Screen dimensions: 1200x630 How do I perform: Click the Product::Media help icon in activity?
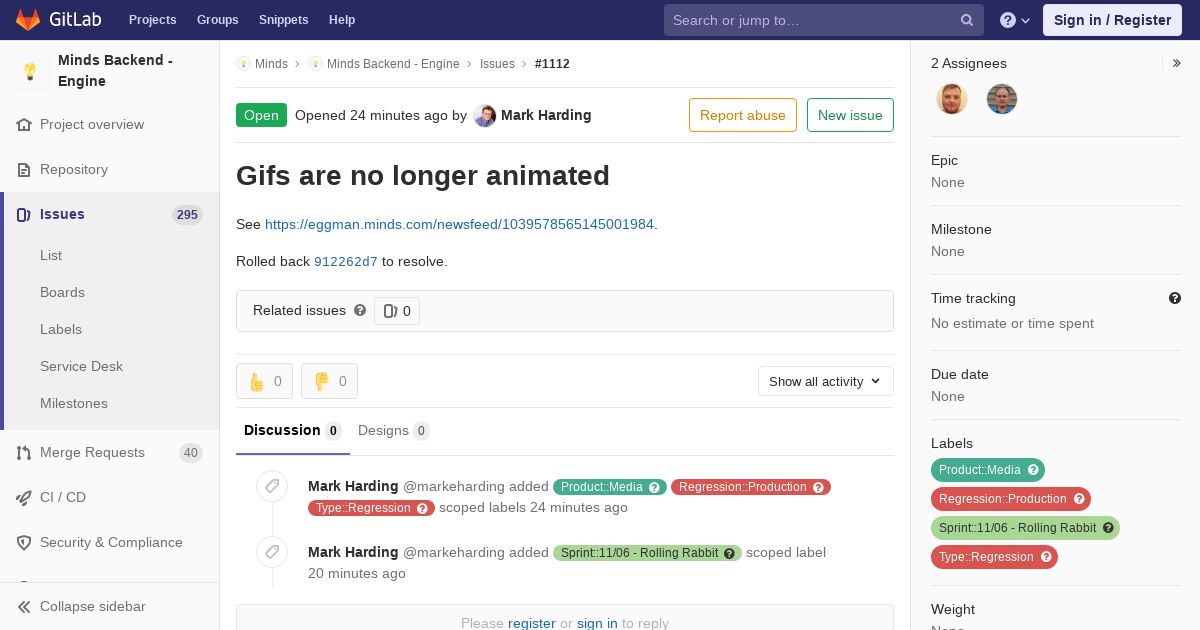coord(655,487)
